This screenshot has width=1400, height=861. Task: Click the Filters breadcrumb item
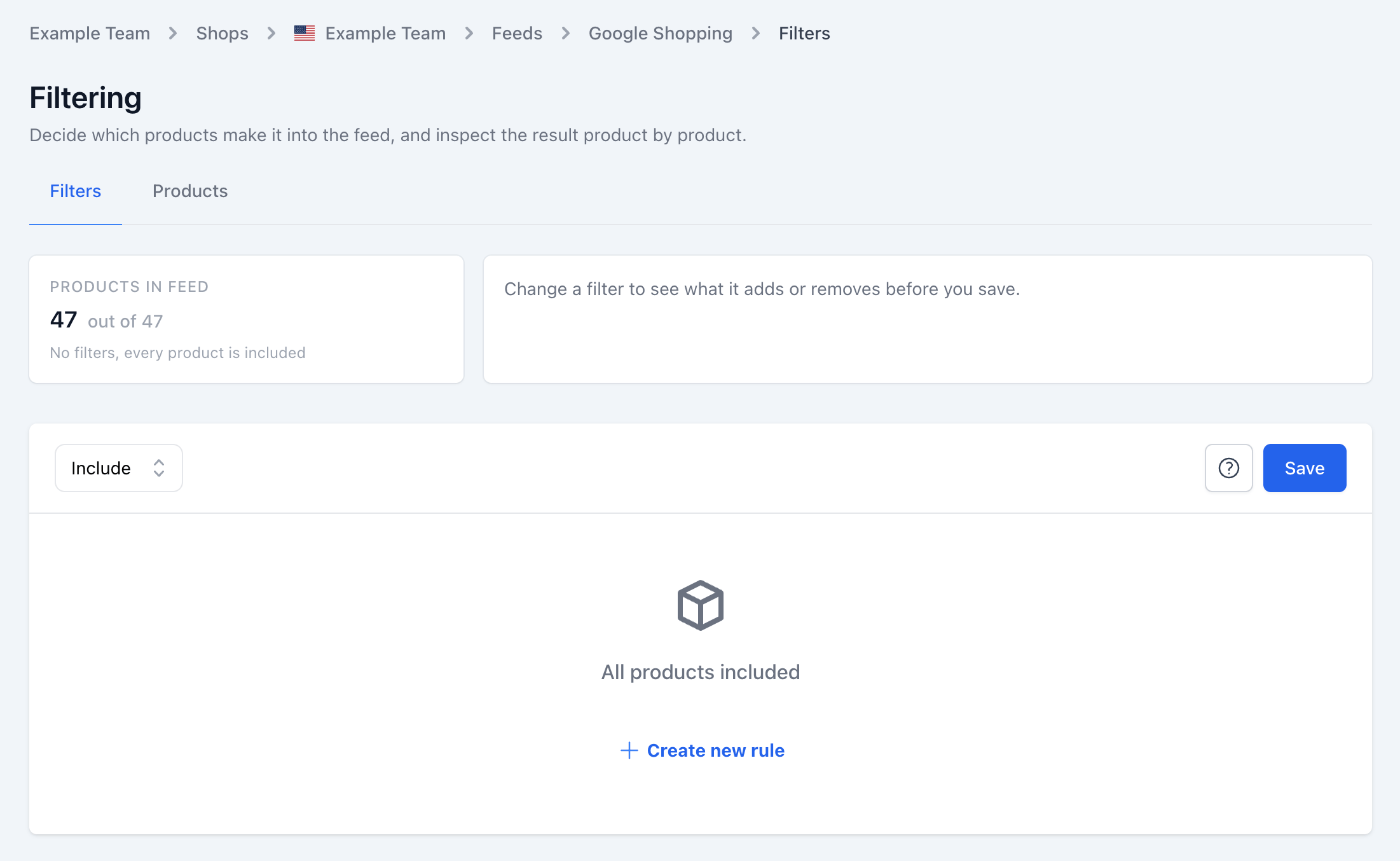click(805, 33)
